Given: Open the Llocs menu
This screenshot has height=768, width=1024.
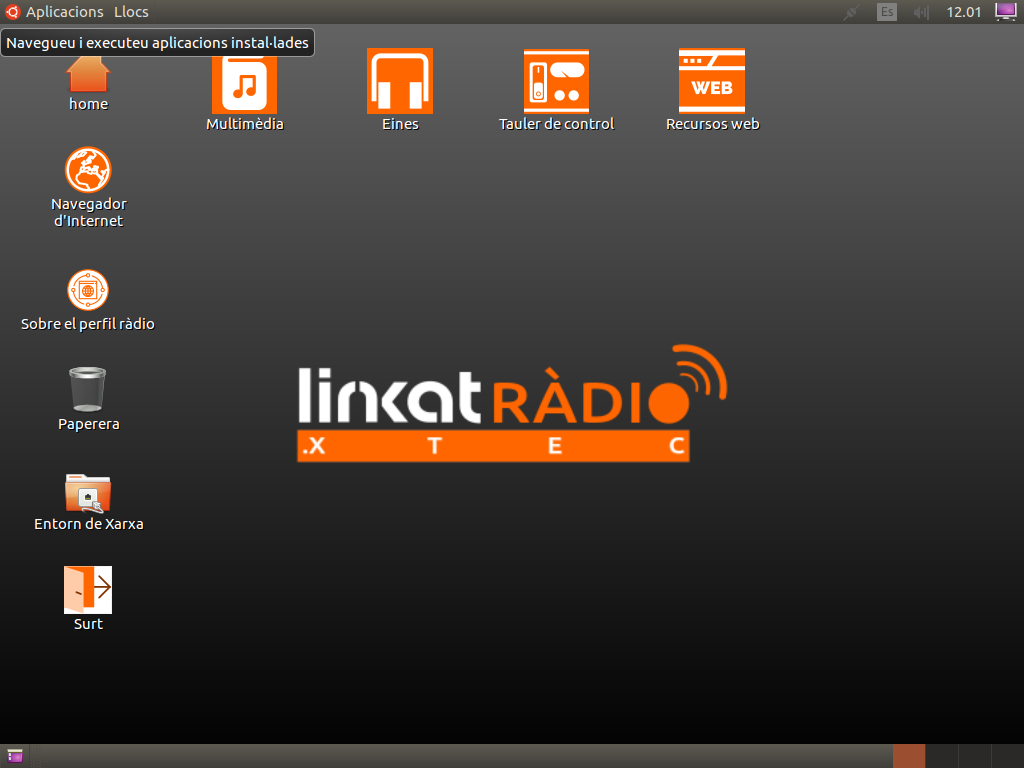Looking at the screenshot, I should [x=131, y=12].
